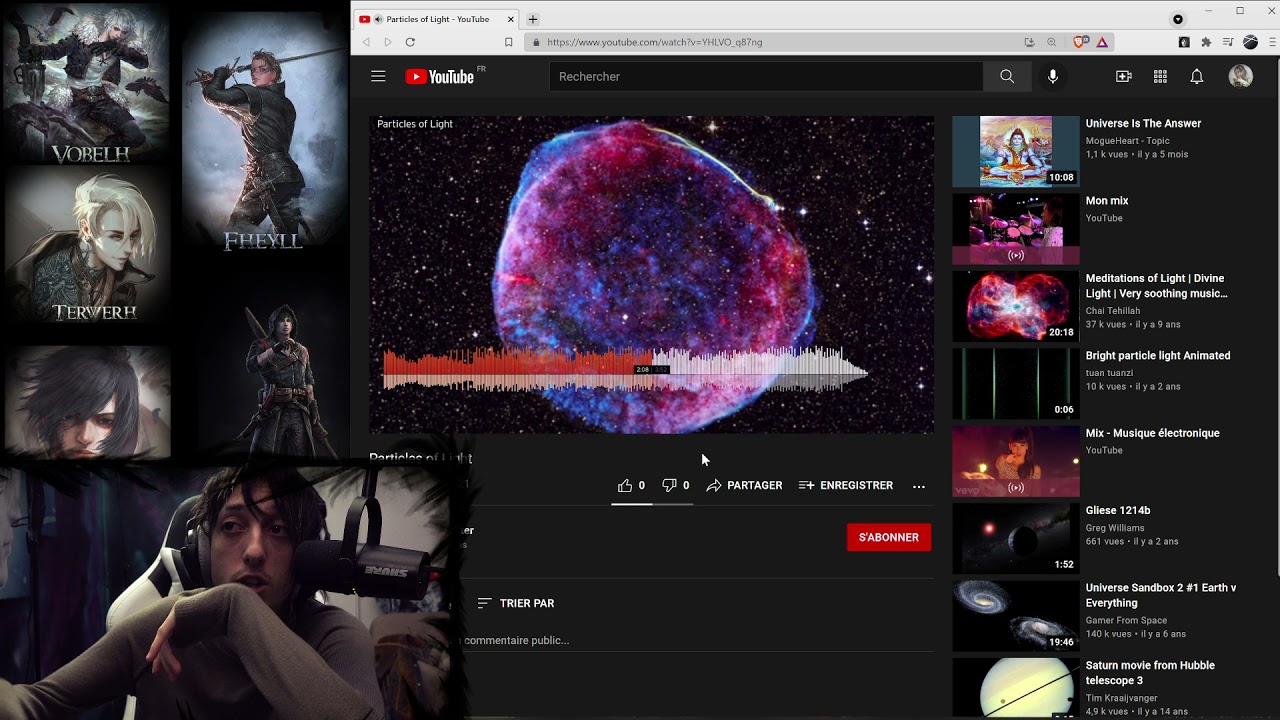Open the browser main menu
This screenshot has width=1280, height=720.
coord(1272,42)
